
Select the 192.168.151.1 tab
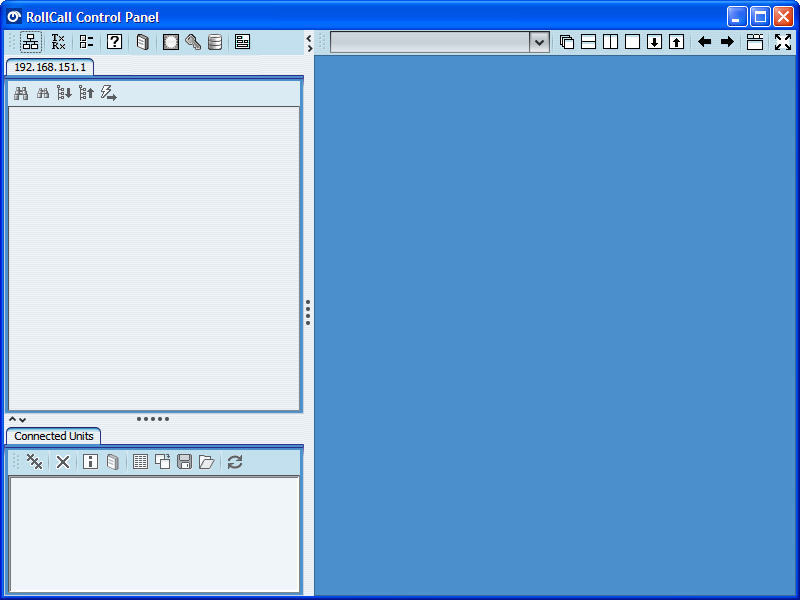(x=50, y=67)
